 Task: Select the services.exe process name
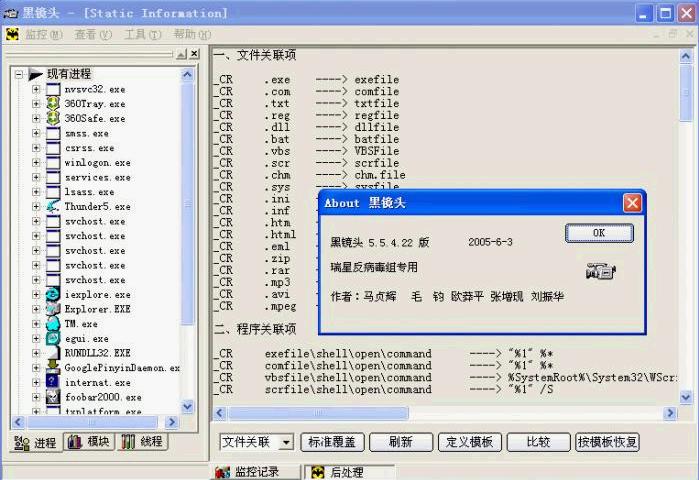click(98, 177)
